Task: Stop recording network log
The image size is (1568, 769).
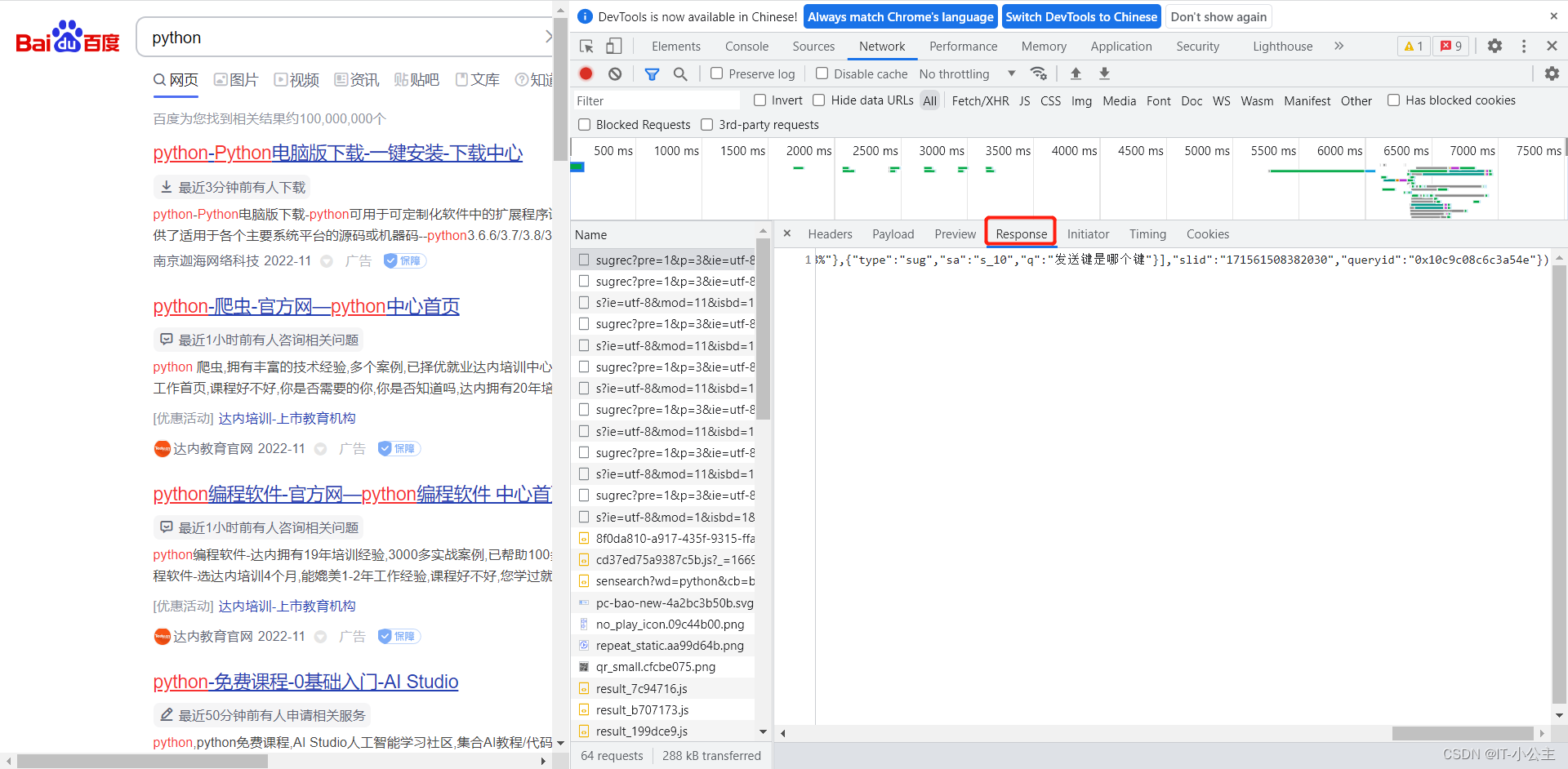Action: point(586,73)
